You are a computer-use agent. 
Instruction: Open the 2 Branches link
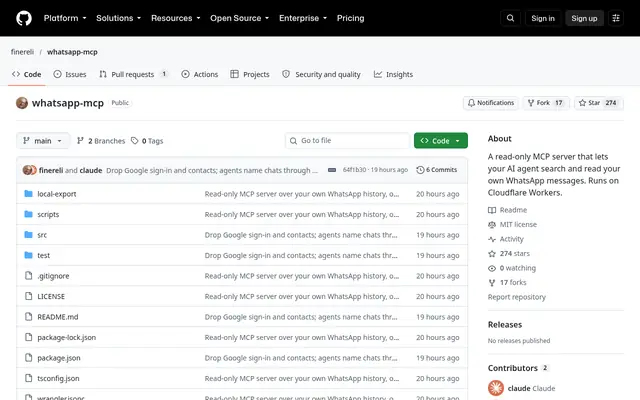(x=101, y=141)
